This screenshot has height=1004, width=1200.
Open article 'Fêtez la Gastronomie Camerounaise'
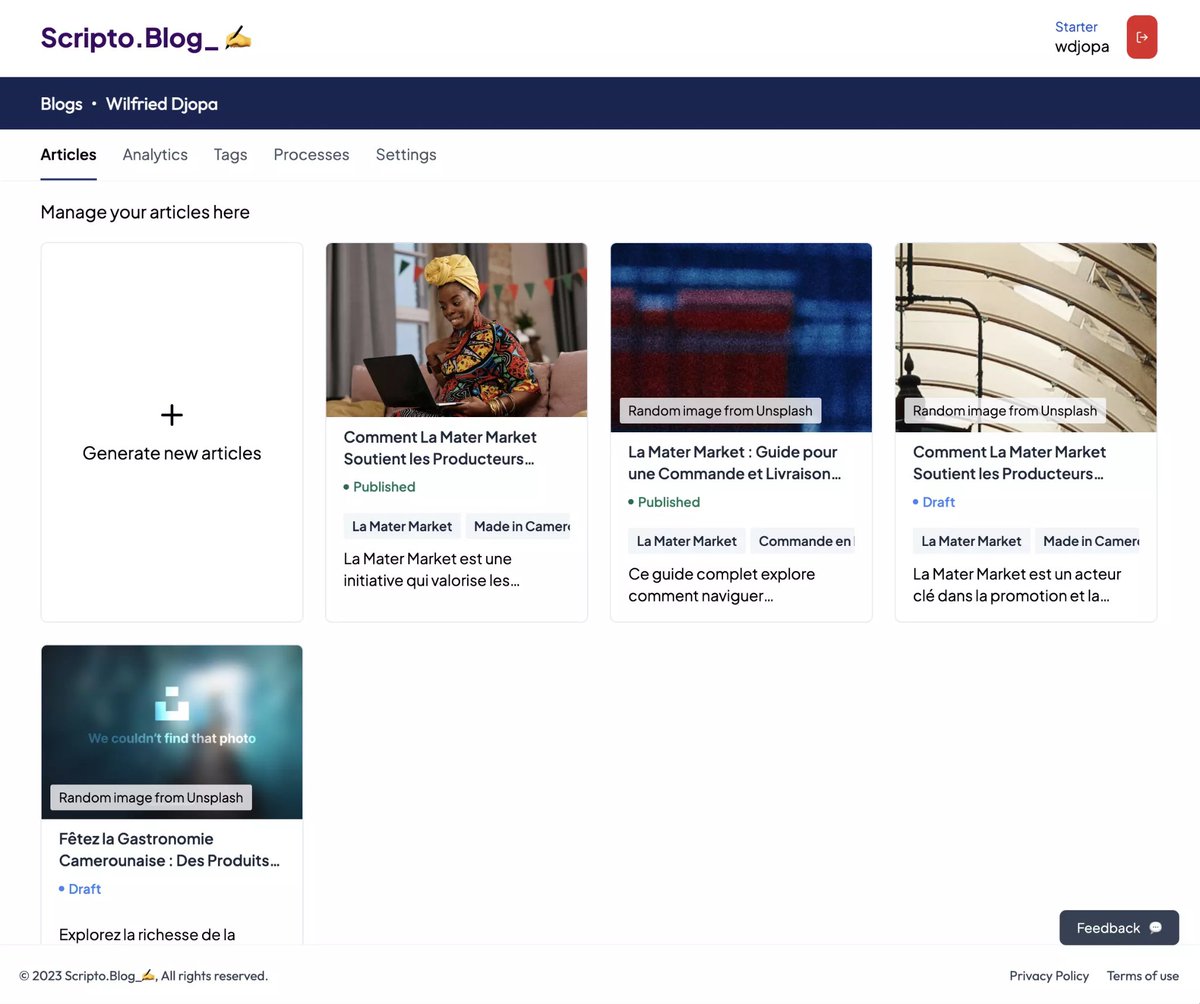pos(169,850)
